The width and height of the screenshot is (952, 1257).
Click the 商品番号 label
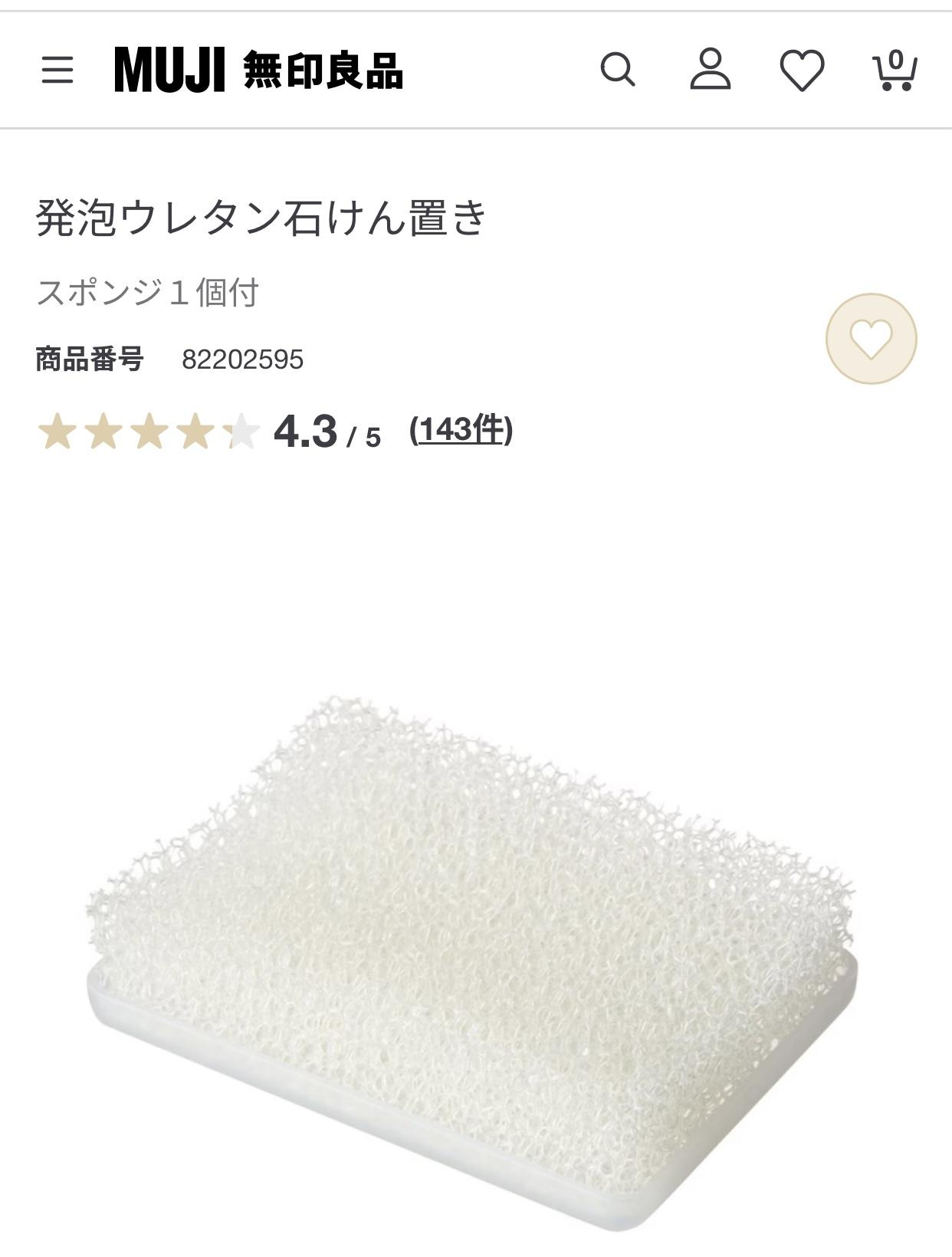point(90,359)
